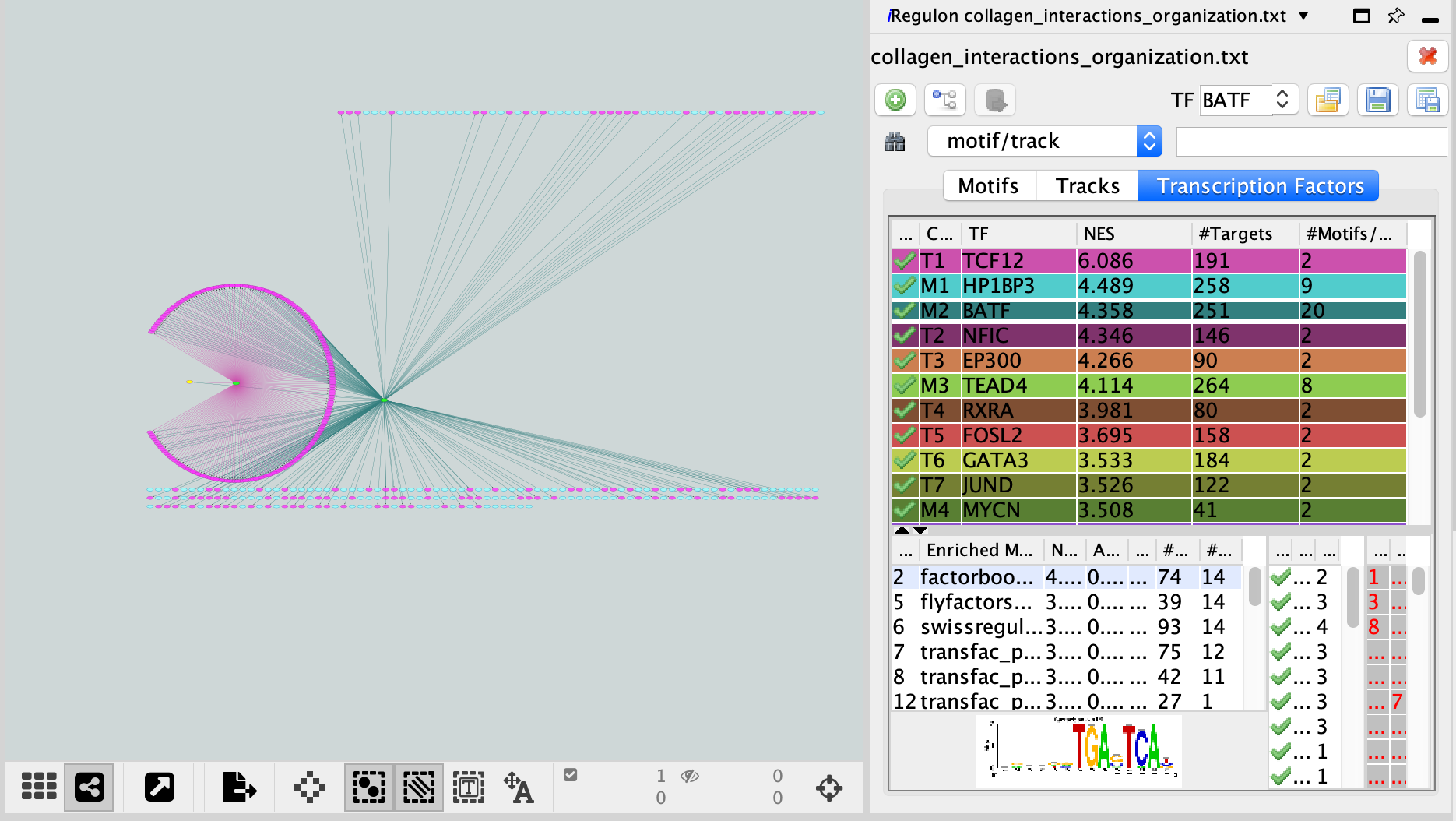
Task: Select the NFIC row
Action: [x=1149, y=335]
